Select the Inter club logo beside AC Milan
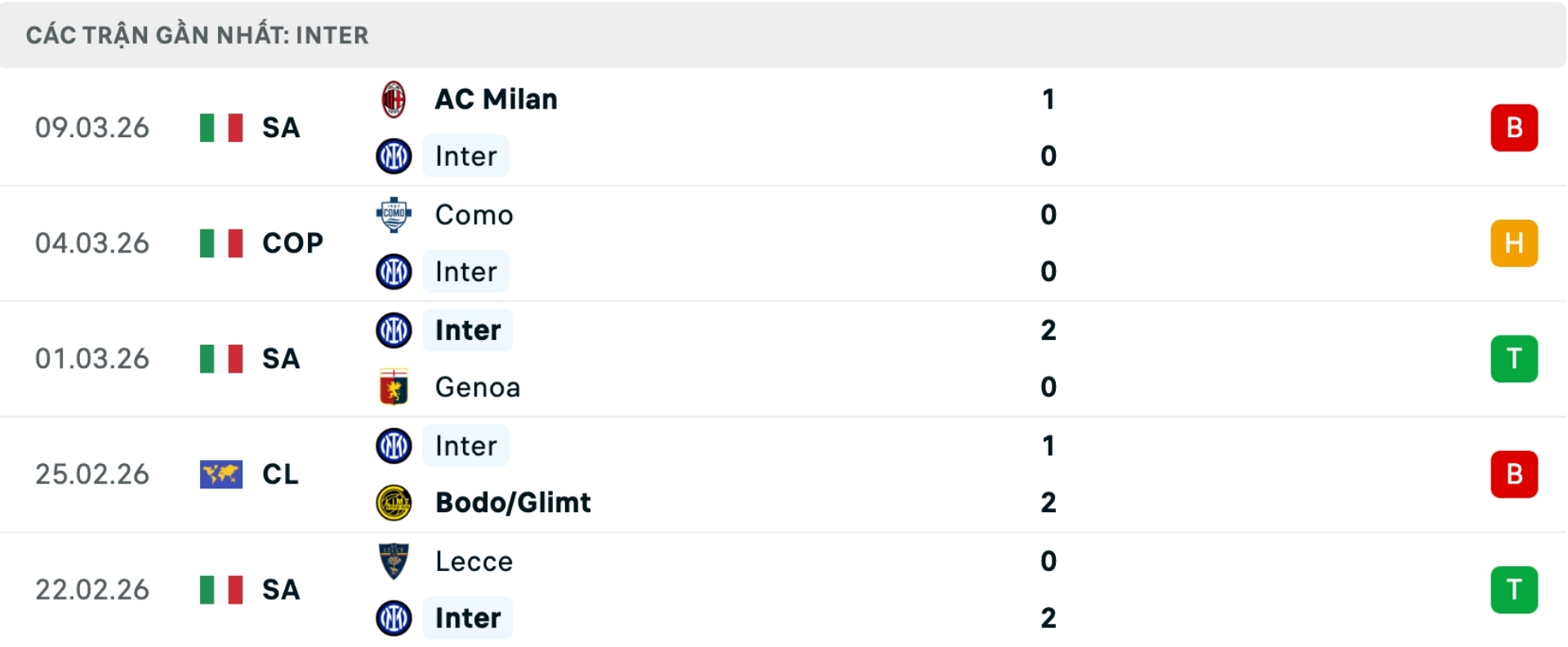This screenshot has height=647, width=1568. pyautogui.click(x=394, y=155)
